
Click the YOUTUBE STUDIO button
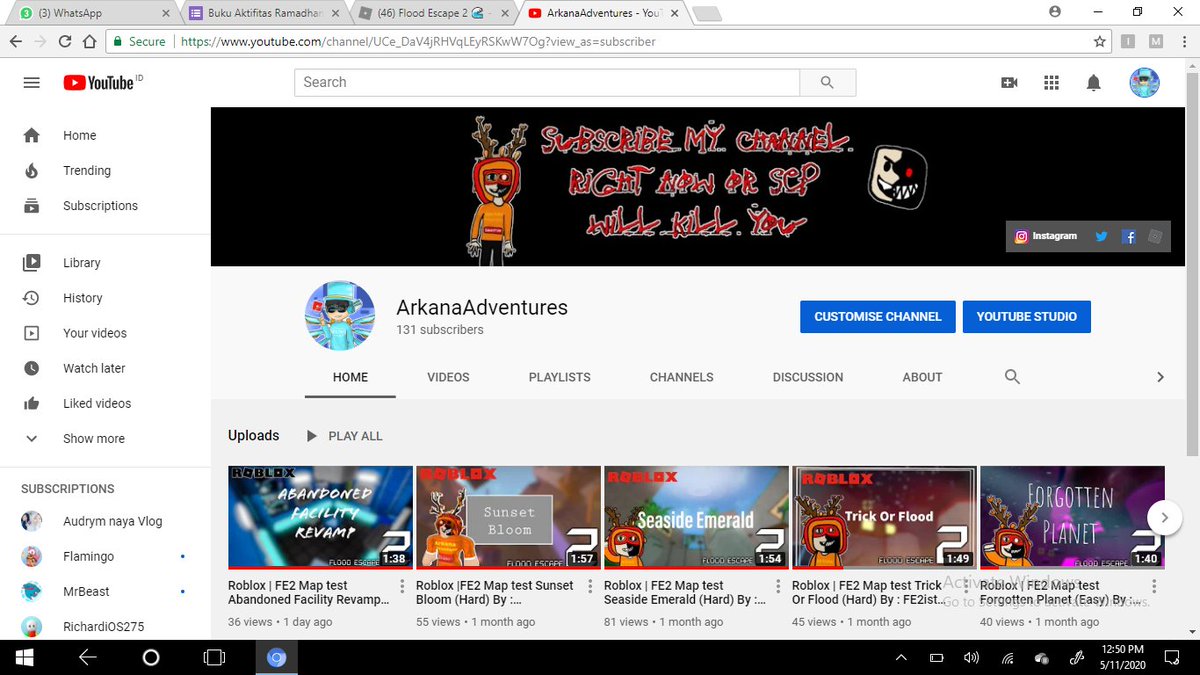(1027, 316)
